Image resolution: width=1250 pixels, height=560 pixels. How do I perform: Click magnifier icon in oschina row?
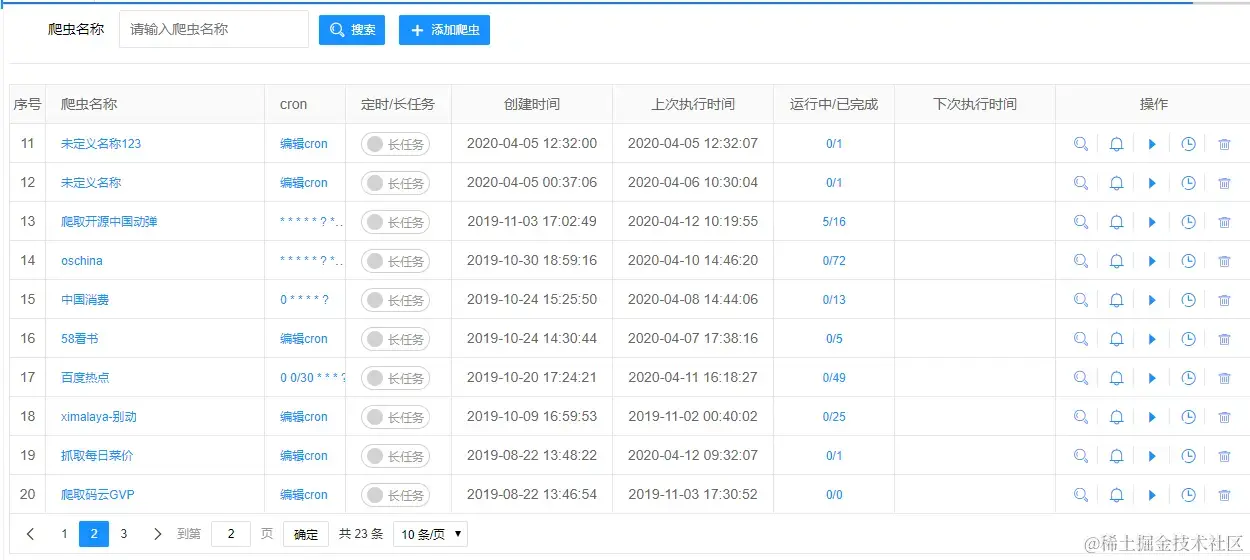(x=1081, y=261)
